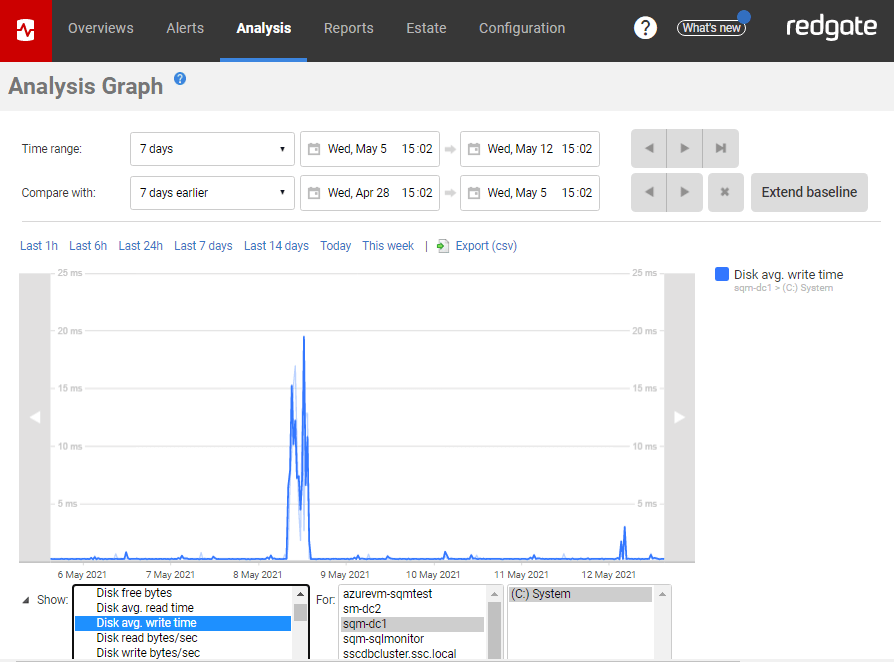Open the Time range dropdown showing 7 days
894x662 pixels.
pos(212,148)
